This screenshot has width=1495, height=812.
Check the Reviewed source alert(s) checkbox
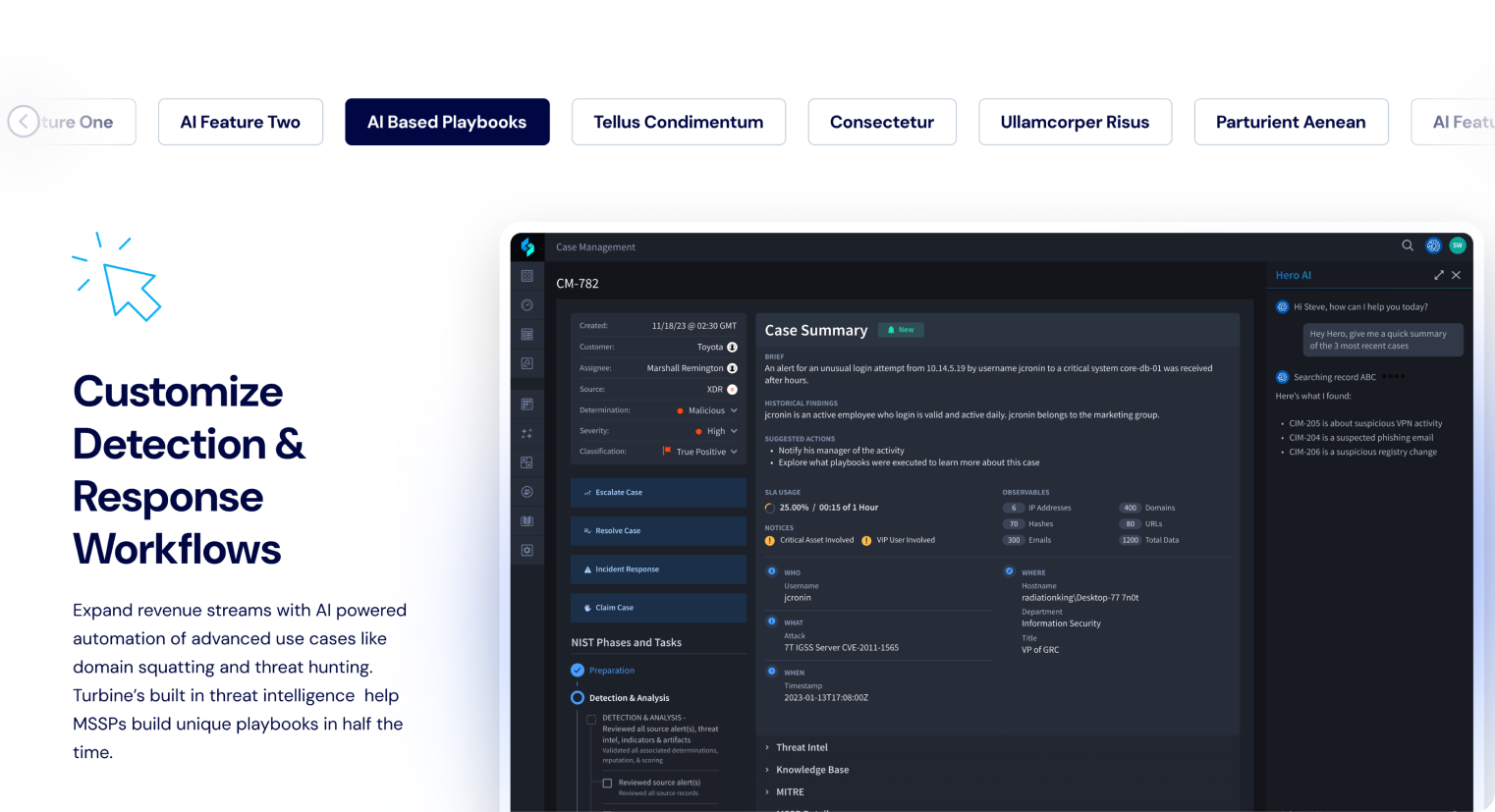tap(607, 784)
